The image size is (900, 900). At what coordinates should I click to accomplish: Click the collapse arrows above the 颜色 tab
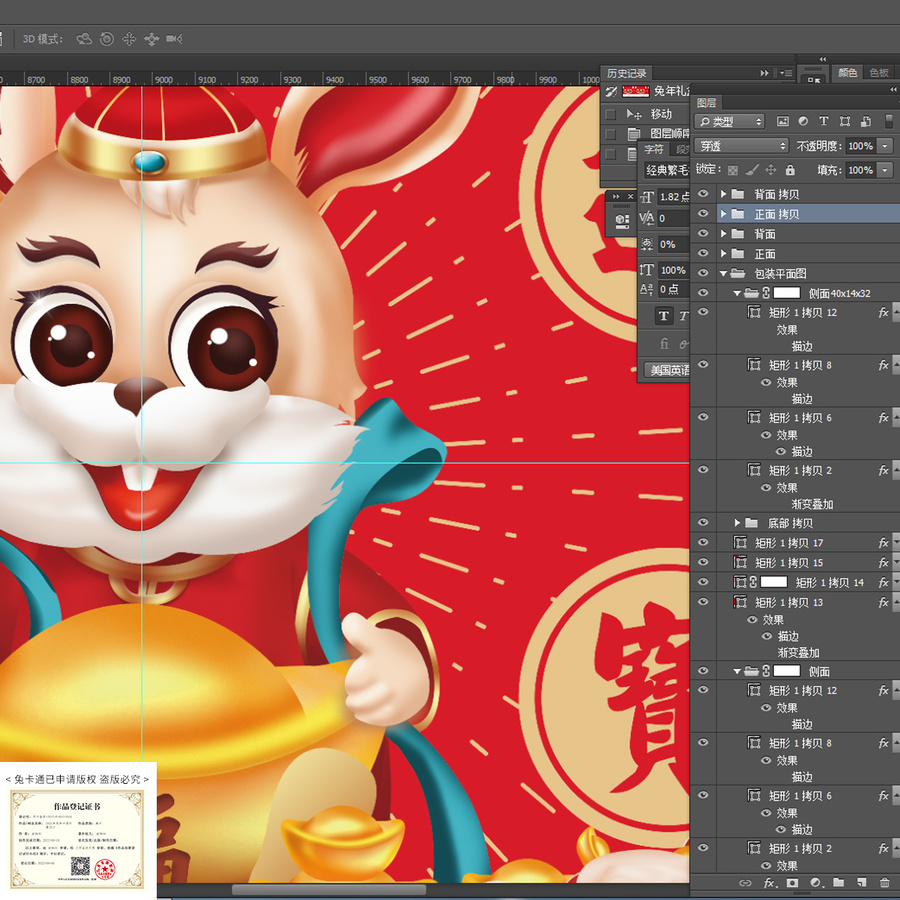pyautogui.click(x=823, y=59)
